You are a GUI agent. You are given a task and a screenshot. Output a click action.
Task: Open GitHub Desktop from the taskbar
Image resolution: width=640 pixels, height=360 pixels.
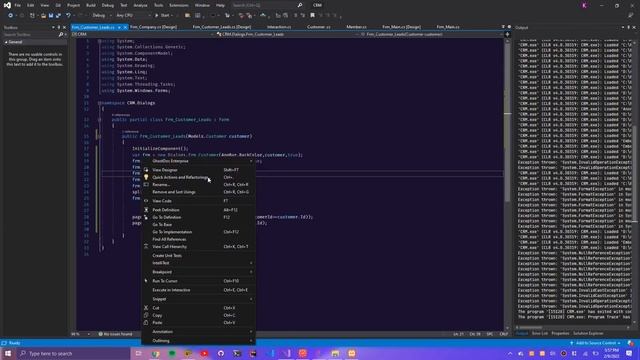click(x=221, y=353)
